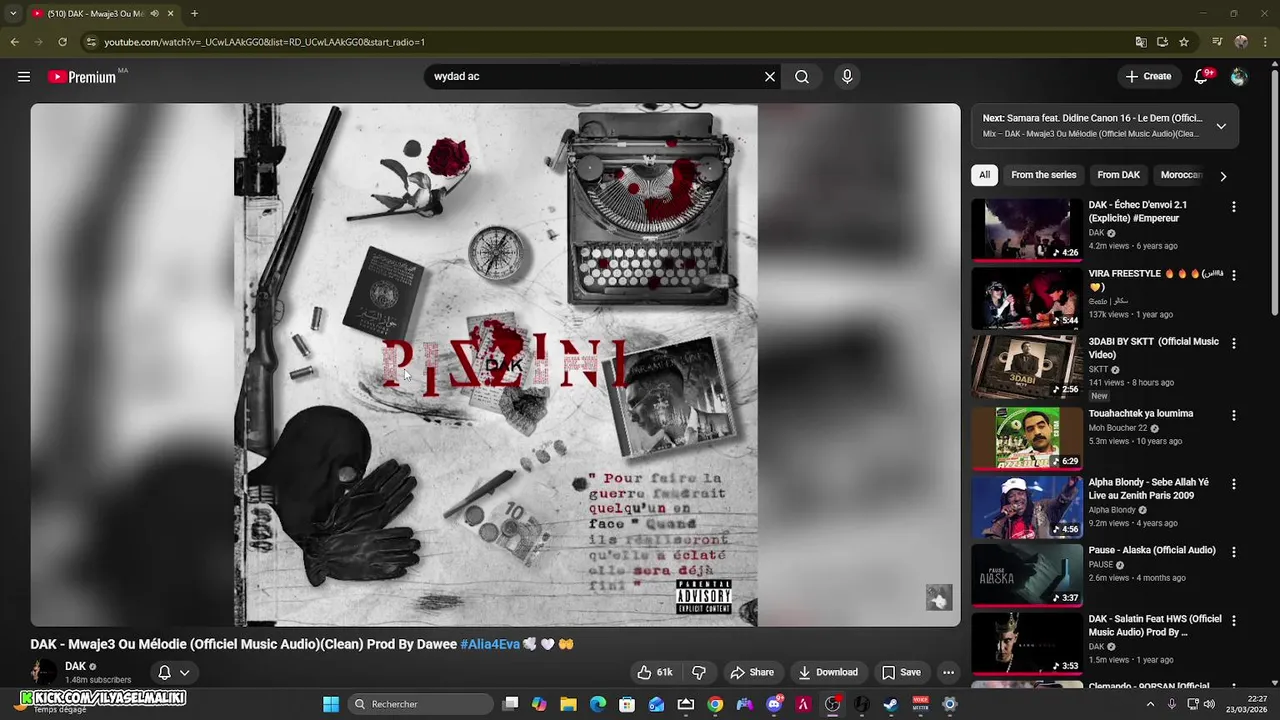Open options for '3DABI BY SKTT' video
Image resolution: width=1280 pixels, height=720 pixels.
coord(1234,343)
